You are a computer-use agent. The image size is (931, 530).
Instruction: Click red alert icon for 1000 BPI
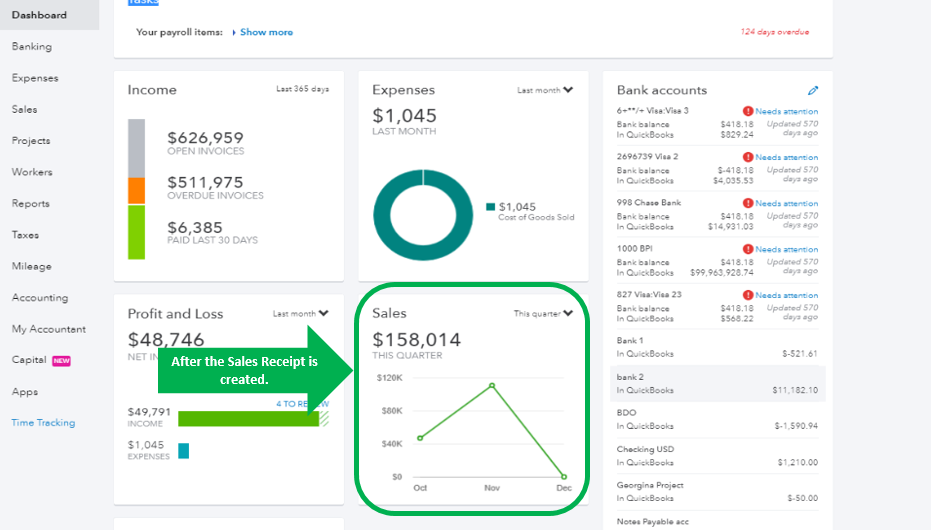(748, 249)
